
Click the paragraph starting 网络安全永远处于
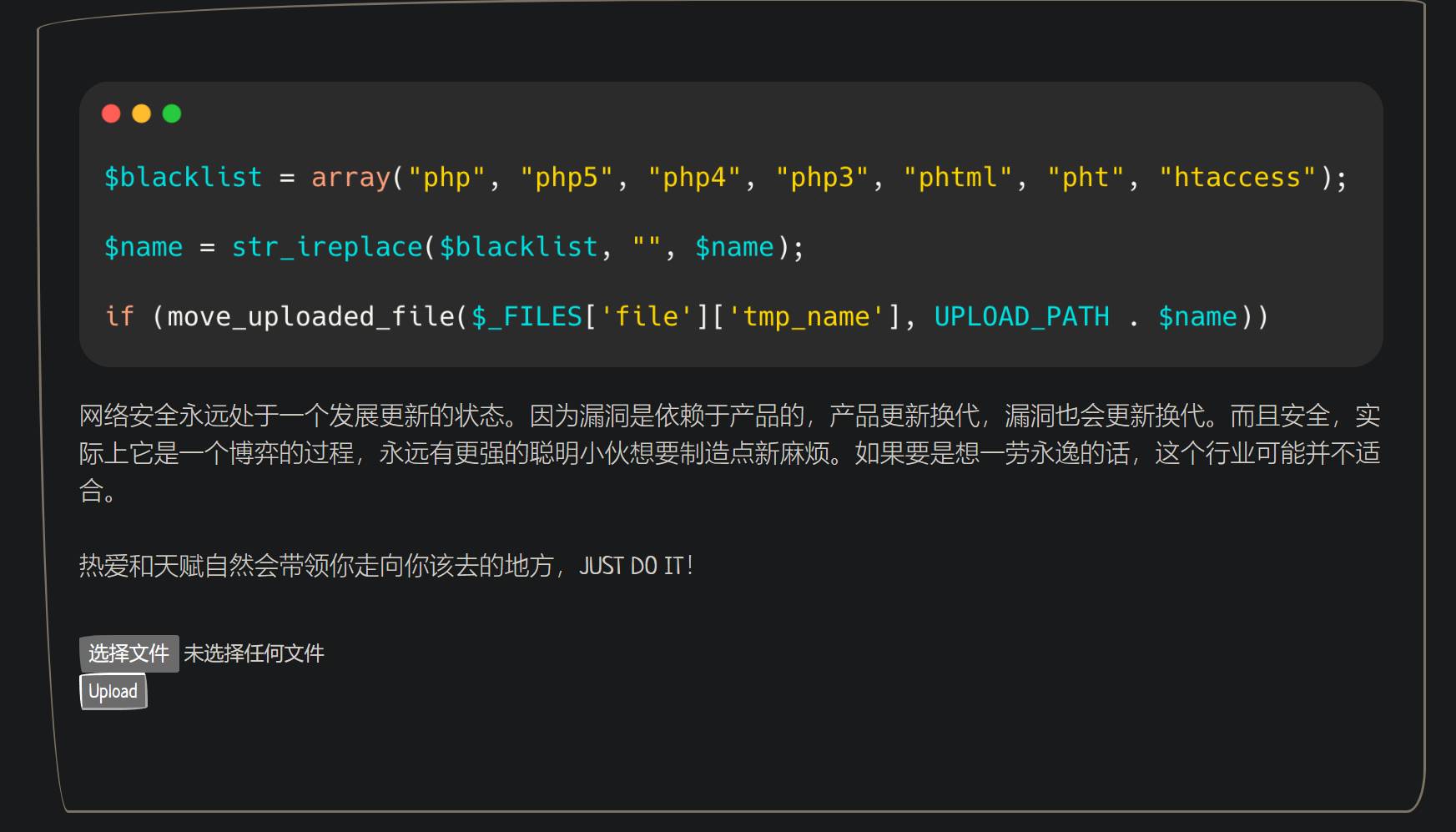point(729,453)
